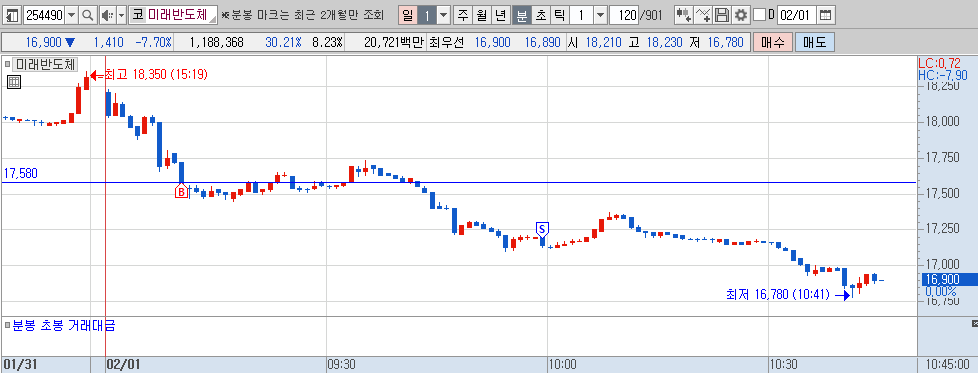Click the 17,500 label on price axis
The image size is (978, 373).
(x=942, y=193)
